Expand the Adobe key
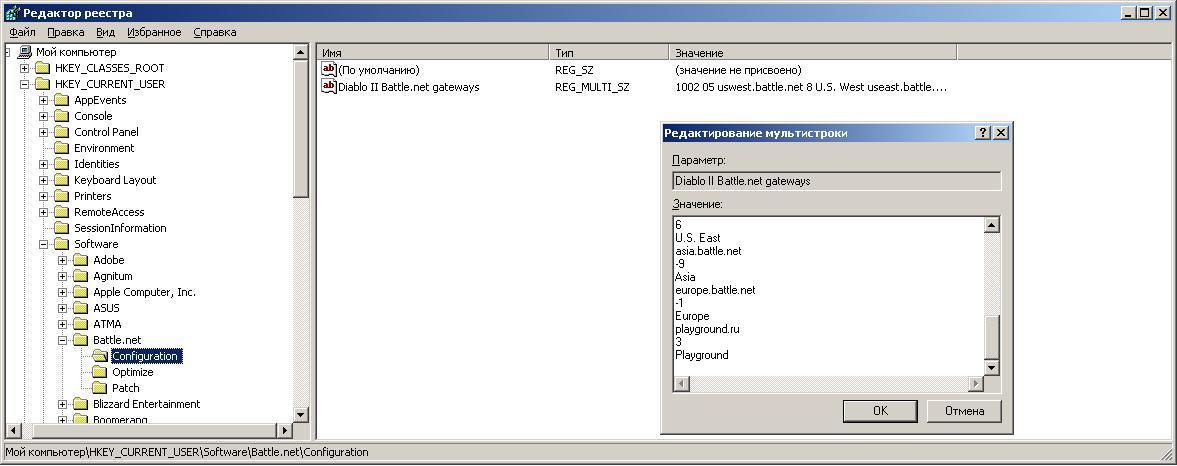This screenshot has width=1177, height=466. pyautogui.click(x=63, y=260)
